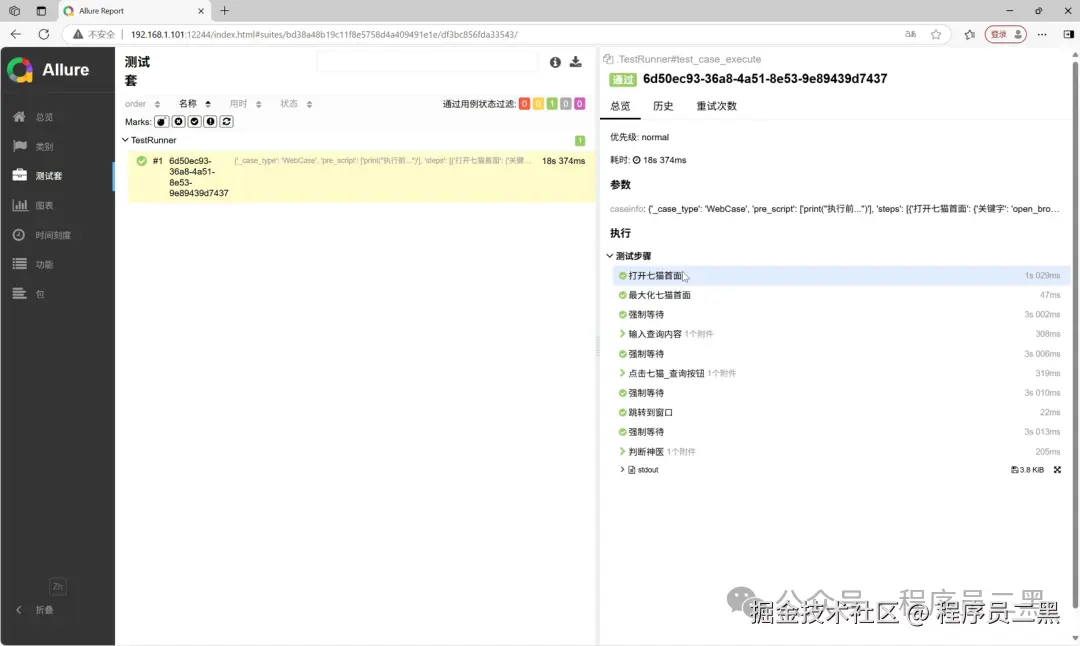Toggle the new-passed check mark filter
This screenshot has width=1080, height=646.
[x=194, y=122]
